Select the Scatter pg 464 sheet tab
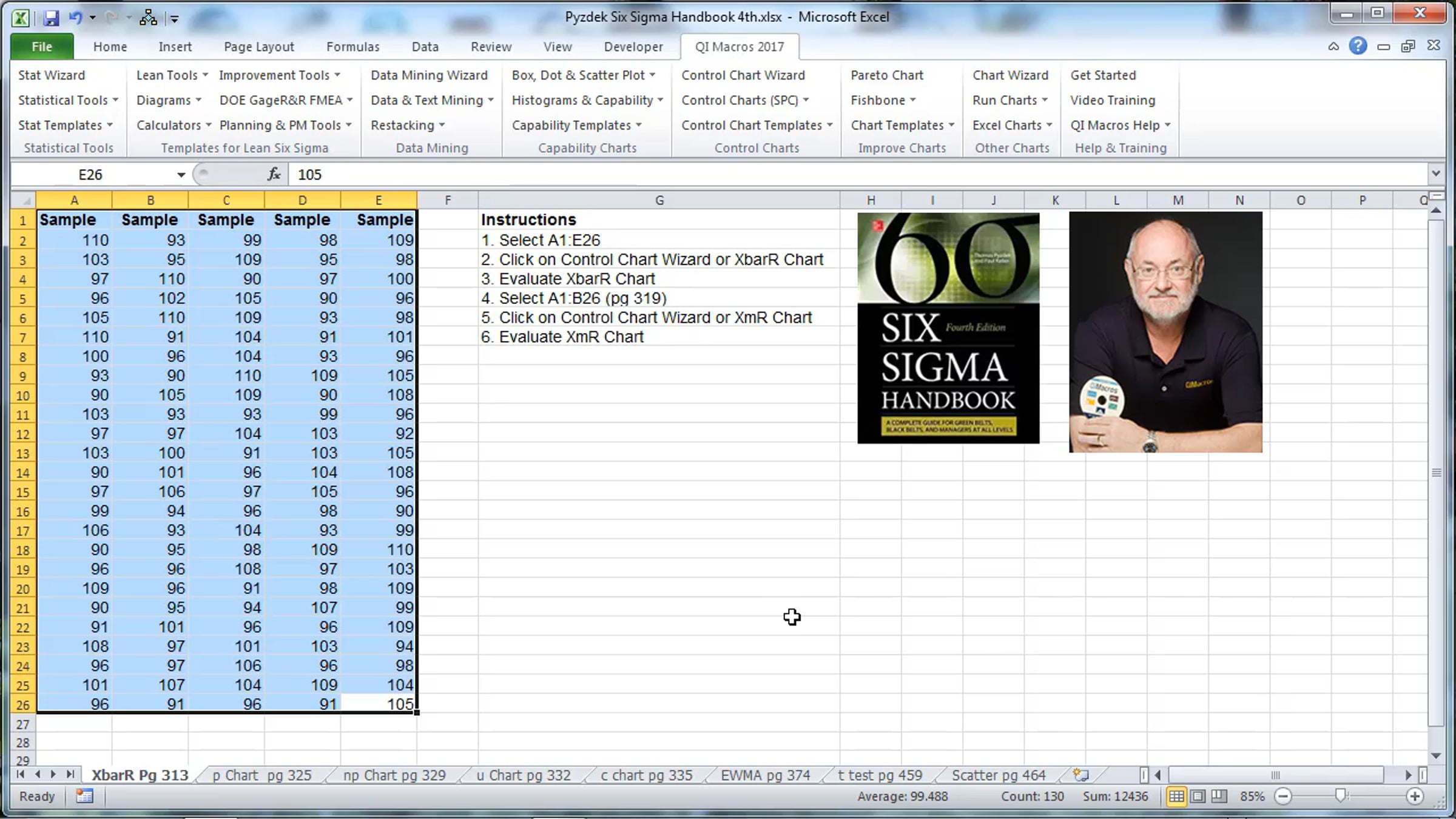The width and height of the screenshot is (1456, 819). [999, 775]
